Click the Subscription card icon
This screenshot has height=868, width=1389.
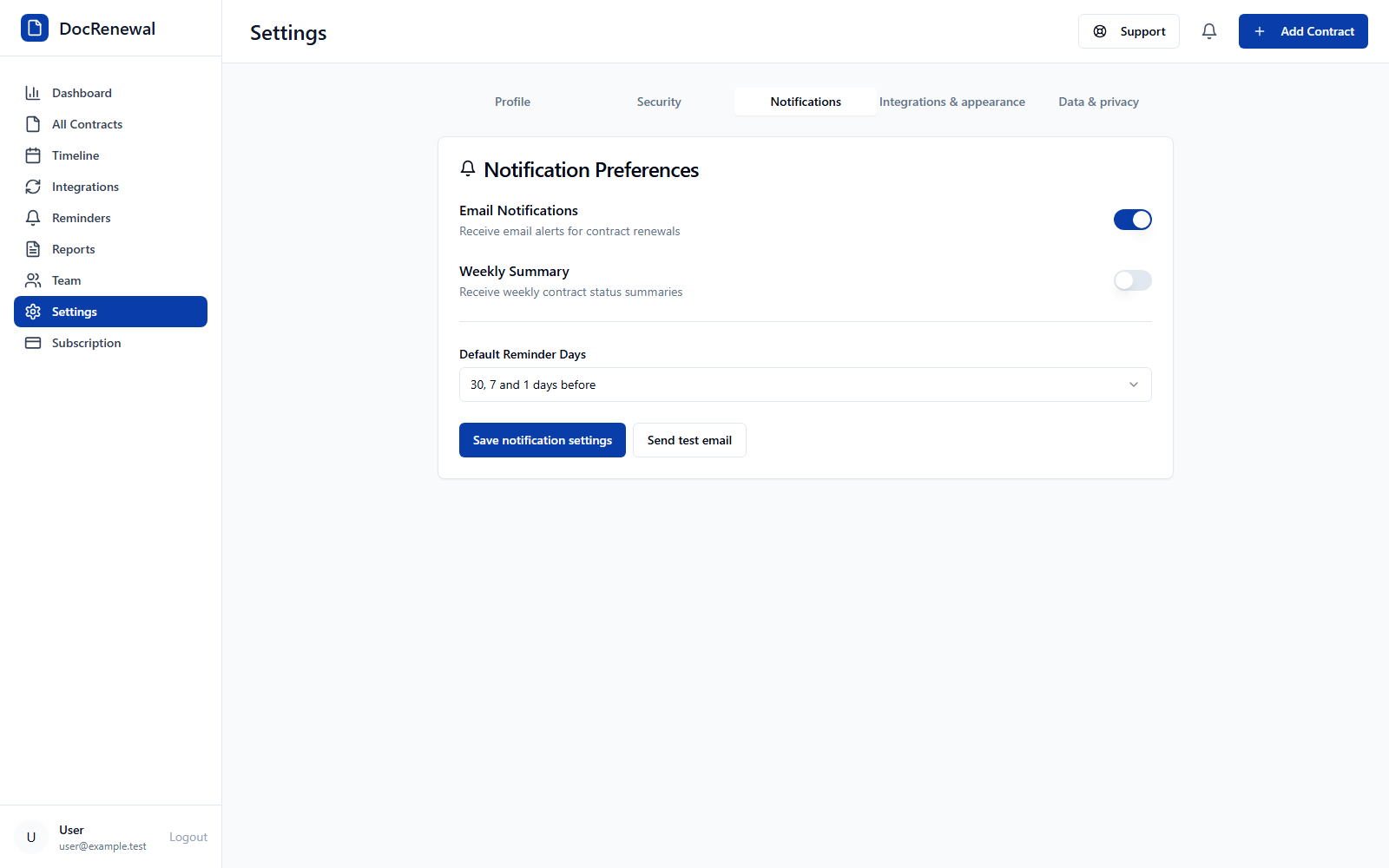coord(33,343)
